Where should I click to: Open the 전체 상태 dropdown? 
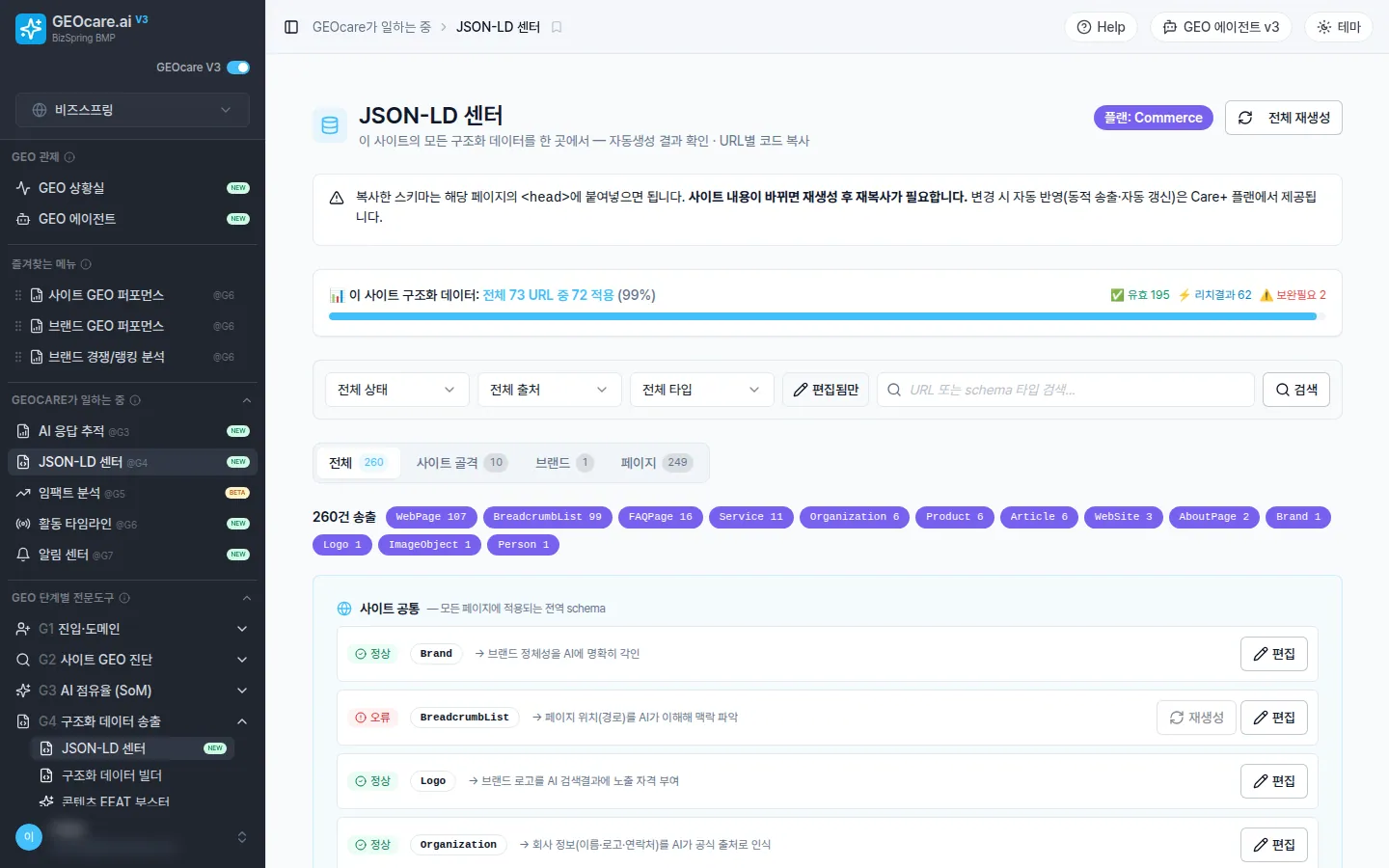pos(396,390)
